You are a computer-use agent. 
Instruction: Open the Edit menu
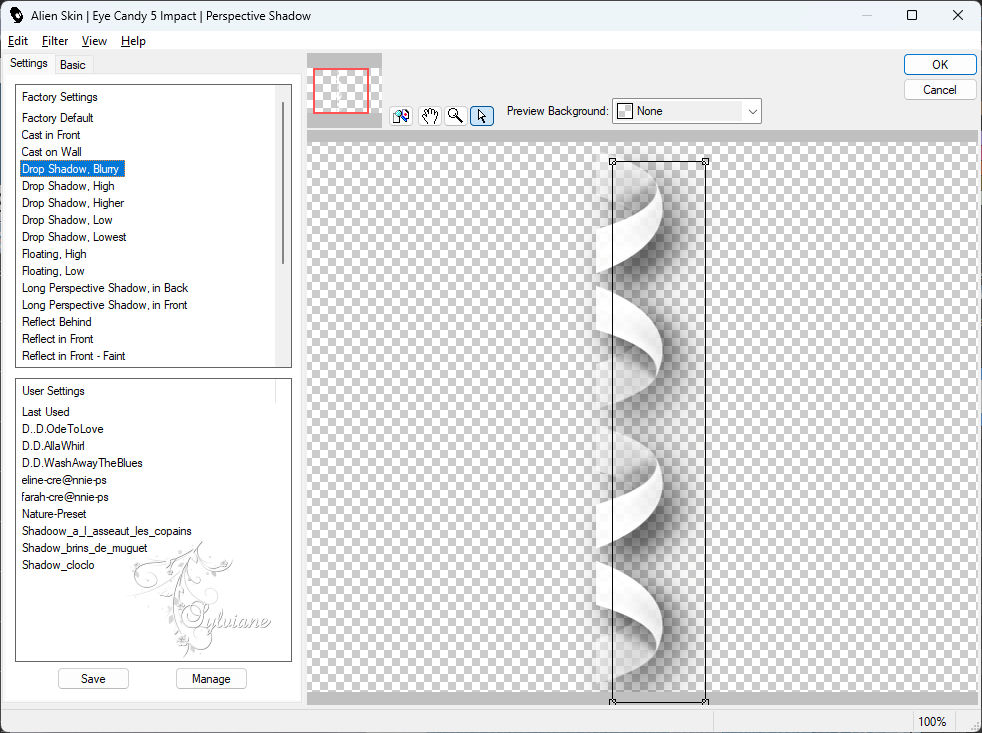click(x=18, y=41)
